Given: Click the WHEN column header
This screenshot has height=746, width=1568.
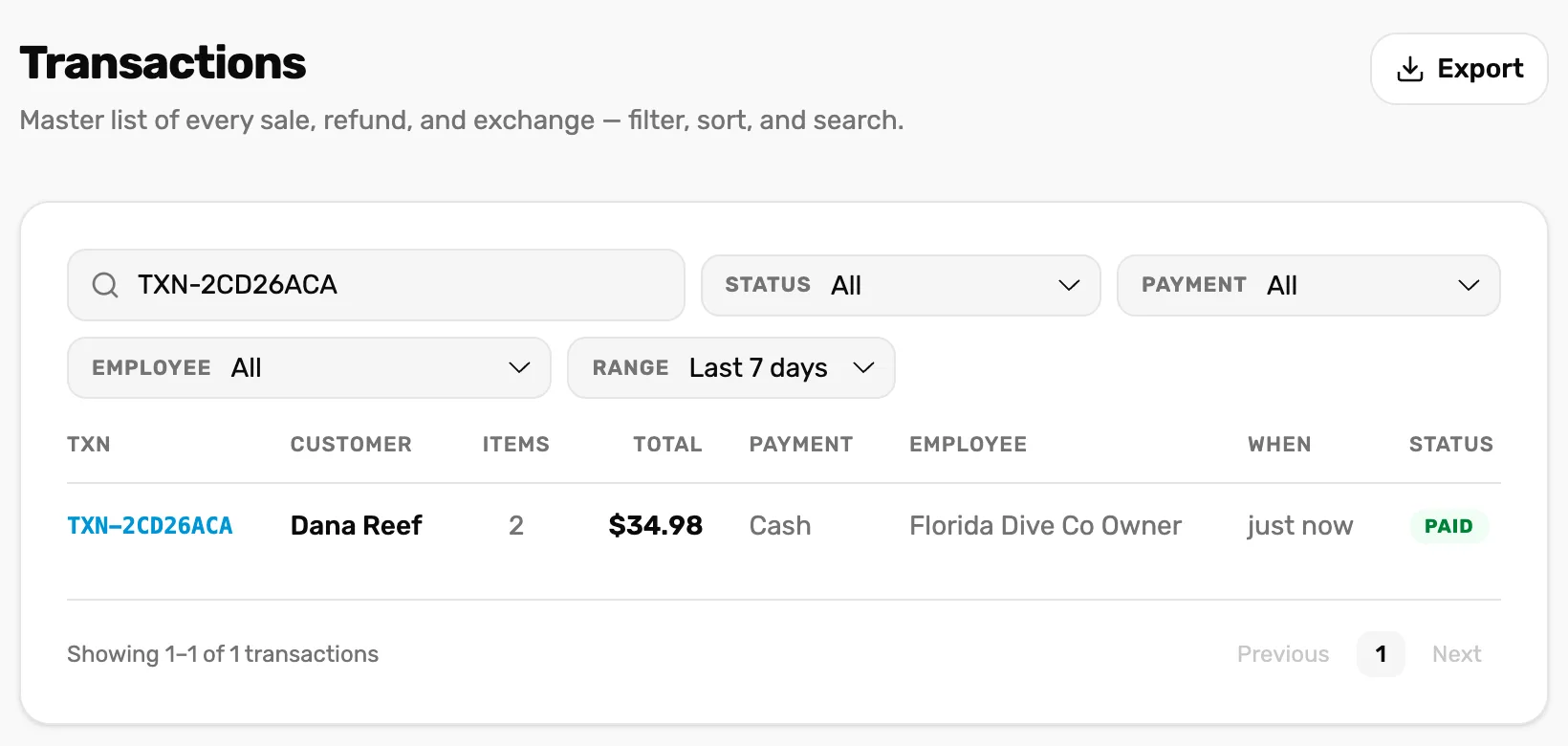Looking at the screenshot, I should click(1279, 444).
